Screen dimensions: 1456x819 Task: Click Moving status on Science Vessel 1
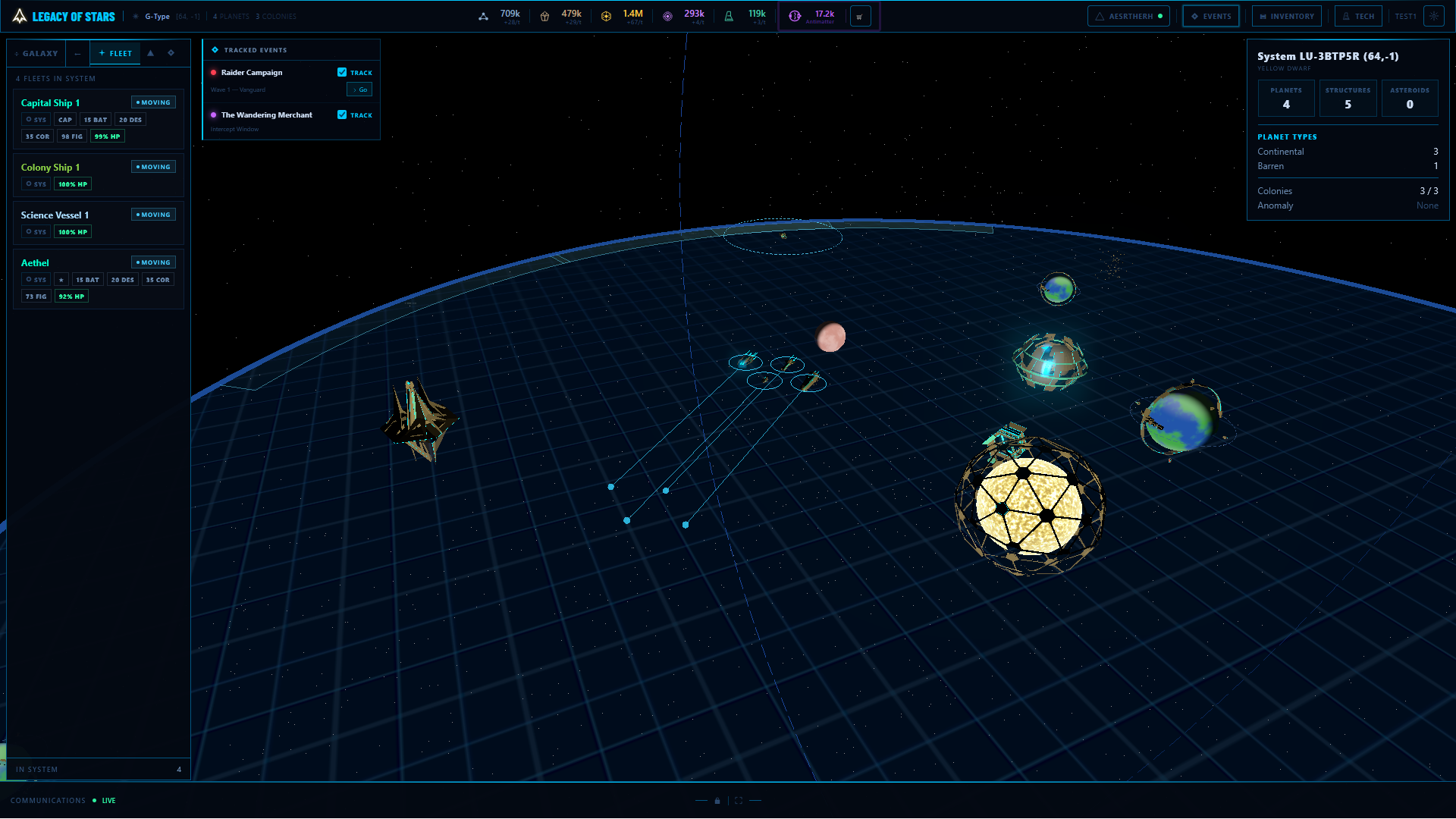(x=153, y=215)
